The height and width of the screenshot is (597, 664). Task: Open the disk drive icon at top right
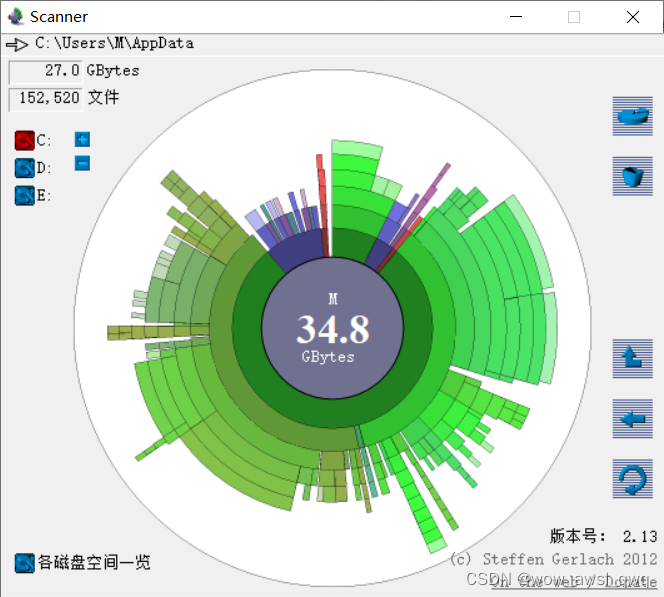coord(632,116)
